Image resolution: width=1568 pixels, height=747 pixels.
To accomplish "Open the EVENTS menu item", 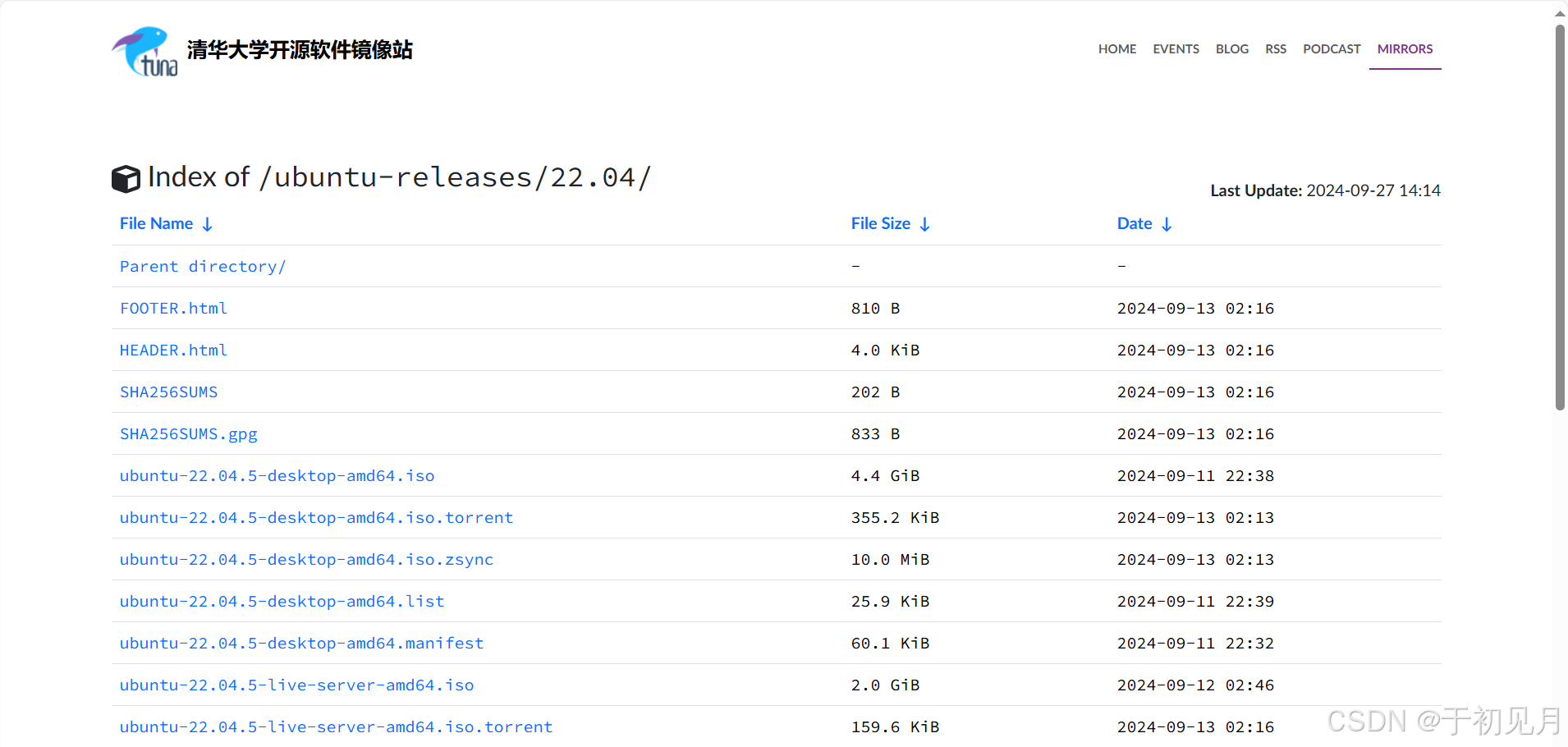I will click(x=1176, y=49).
